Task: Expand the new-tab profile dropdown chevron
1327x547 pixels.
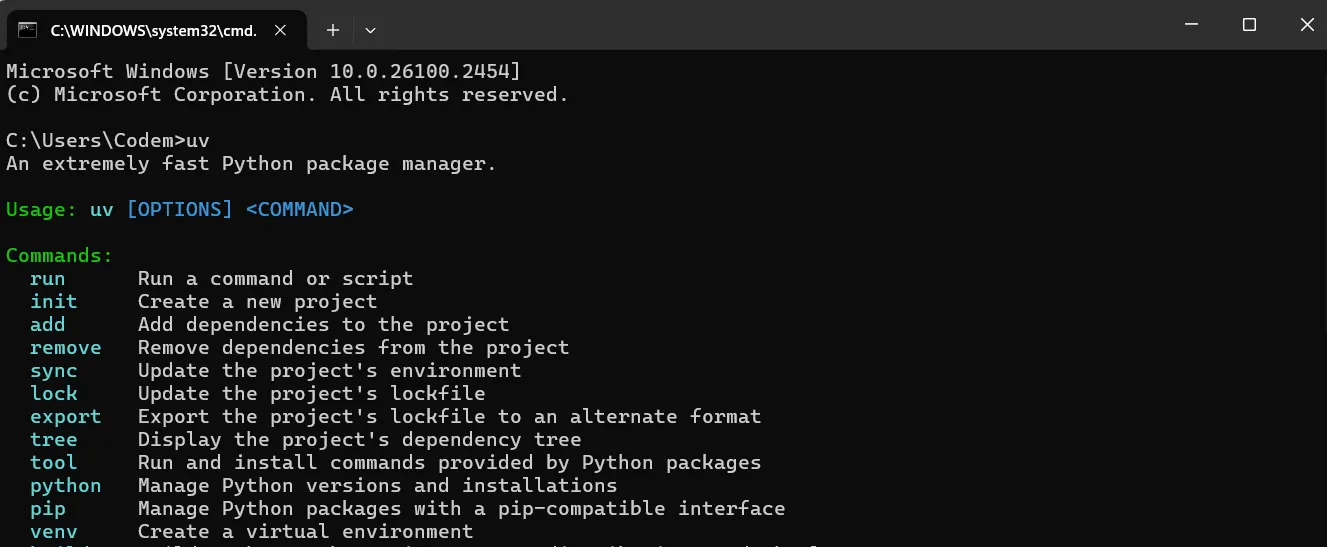Action: pyautogui.click(x=370, y=30)
